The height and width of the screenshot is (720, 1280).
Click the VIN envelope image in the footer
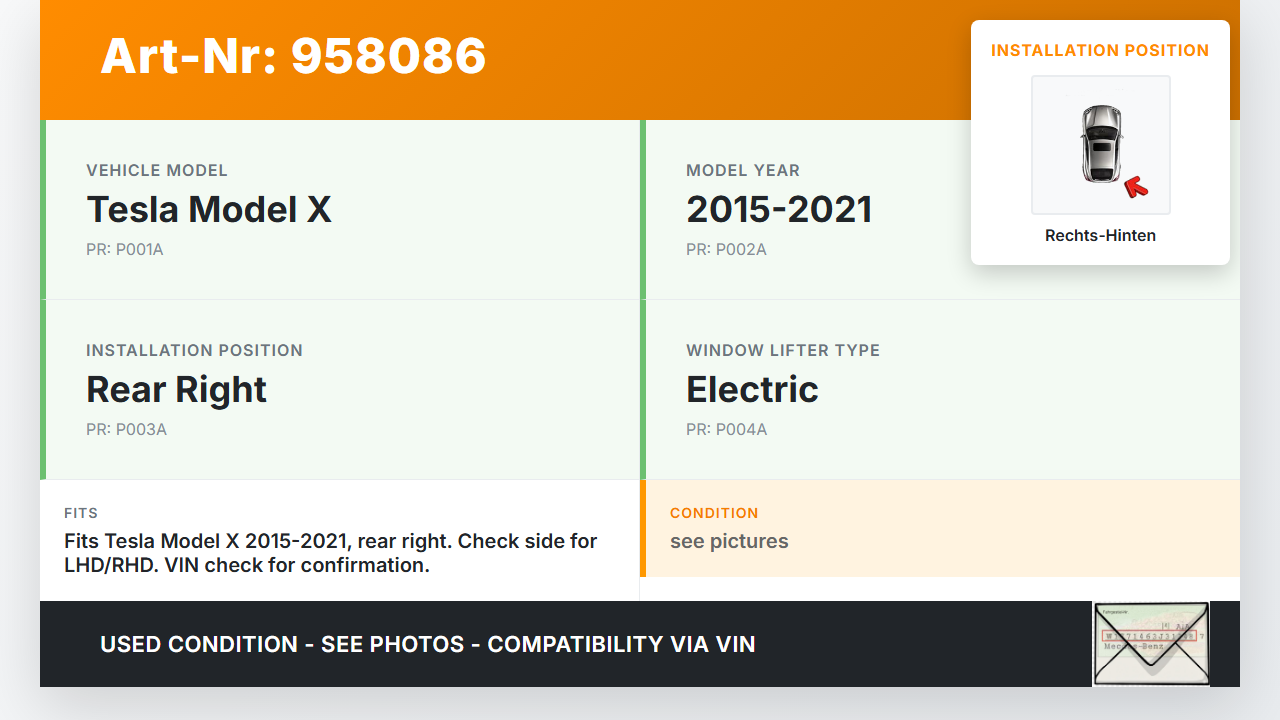click(1150, 644)
